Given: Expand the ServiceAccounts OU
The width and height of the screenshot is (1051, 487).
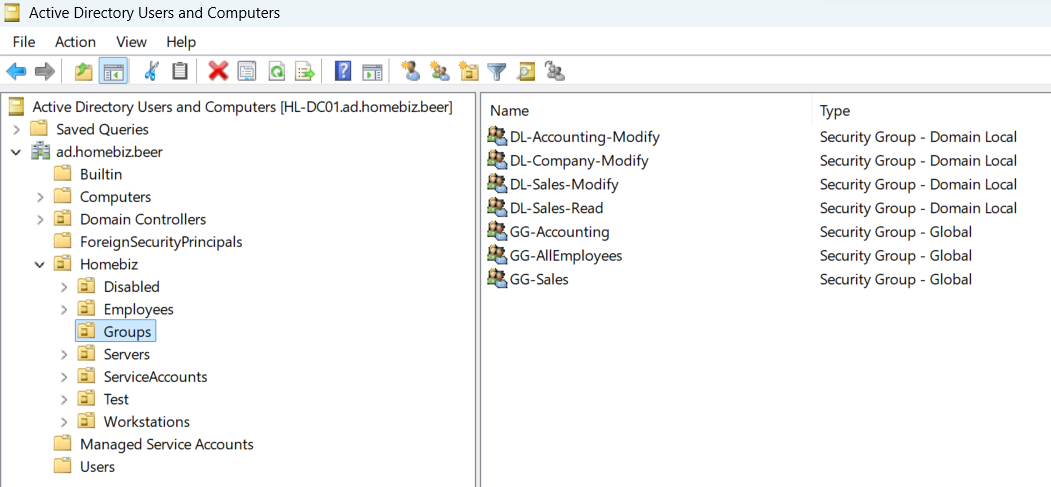Looking at the screenshot, I should (64, 377).
